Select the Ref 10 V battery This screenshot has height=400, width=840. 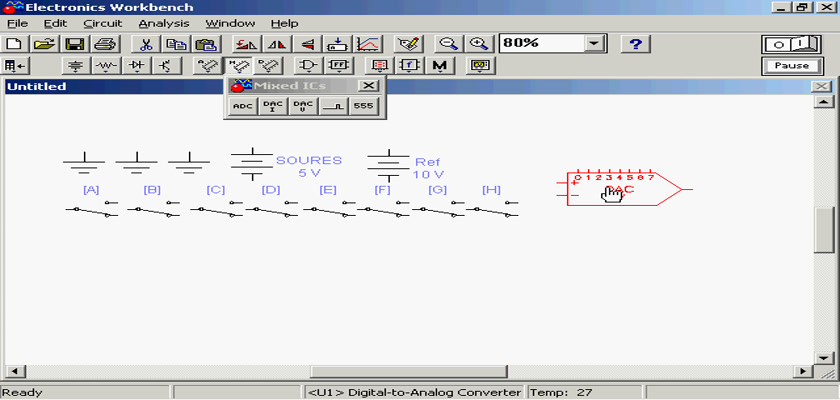389,165
